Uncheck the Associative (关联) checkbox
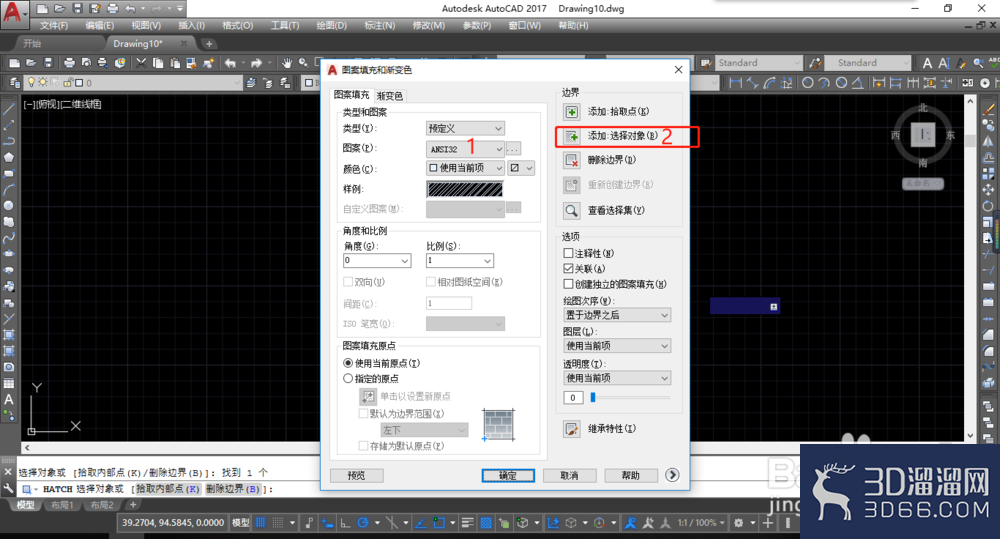1000x539 pixels. click(568, 269)
